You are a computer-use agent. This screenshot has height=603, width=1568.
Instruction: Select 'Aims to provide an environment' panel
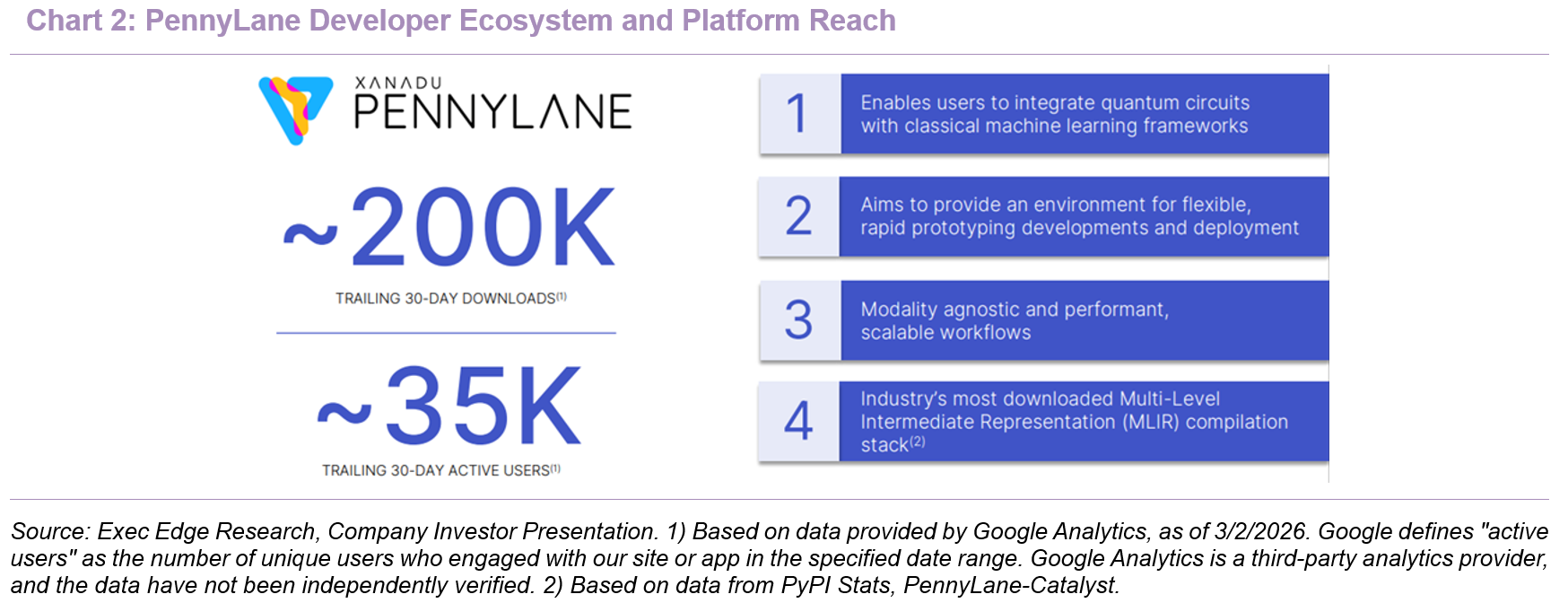(1085, 216)
